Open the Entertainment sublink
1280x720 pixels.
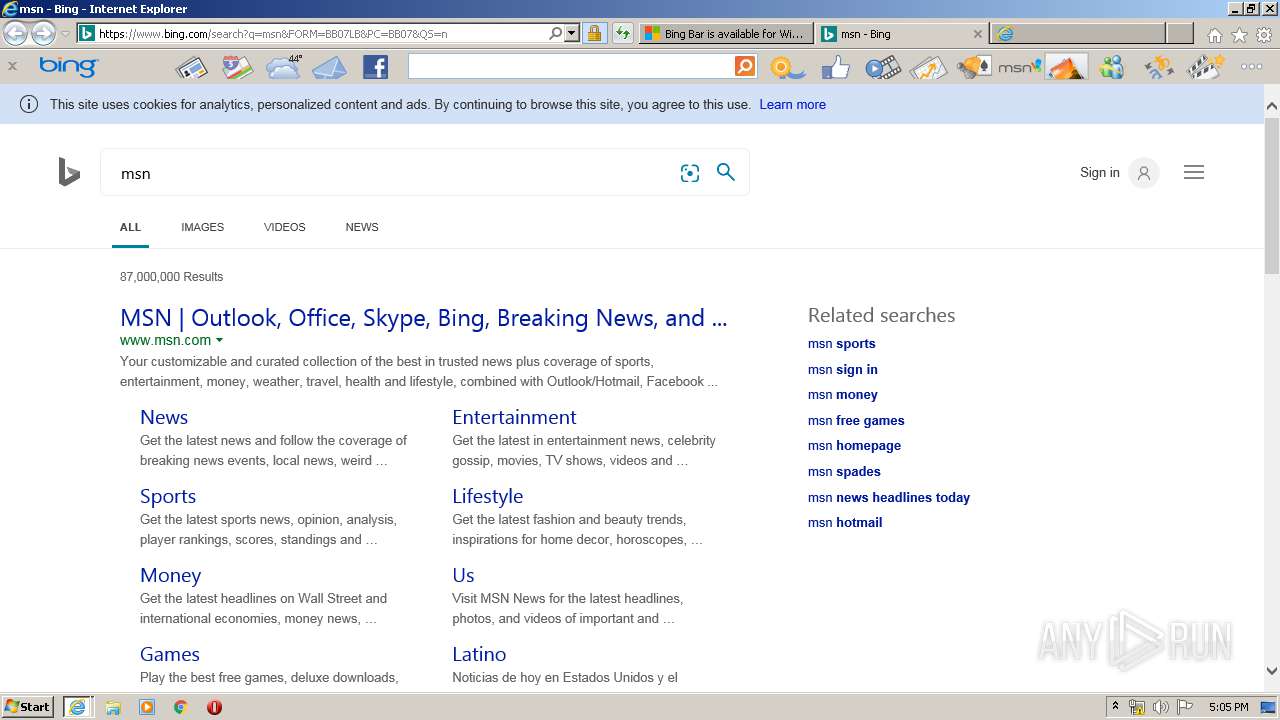pyautogui.click(x=514, y=417)
